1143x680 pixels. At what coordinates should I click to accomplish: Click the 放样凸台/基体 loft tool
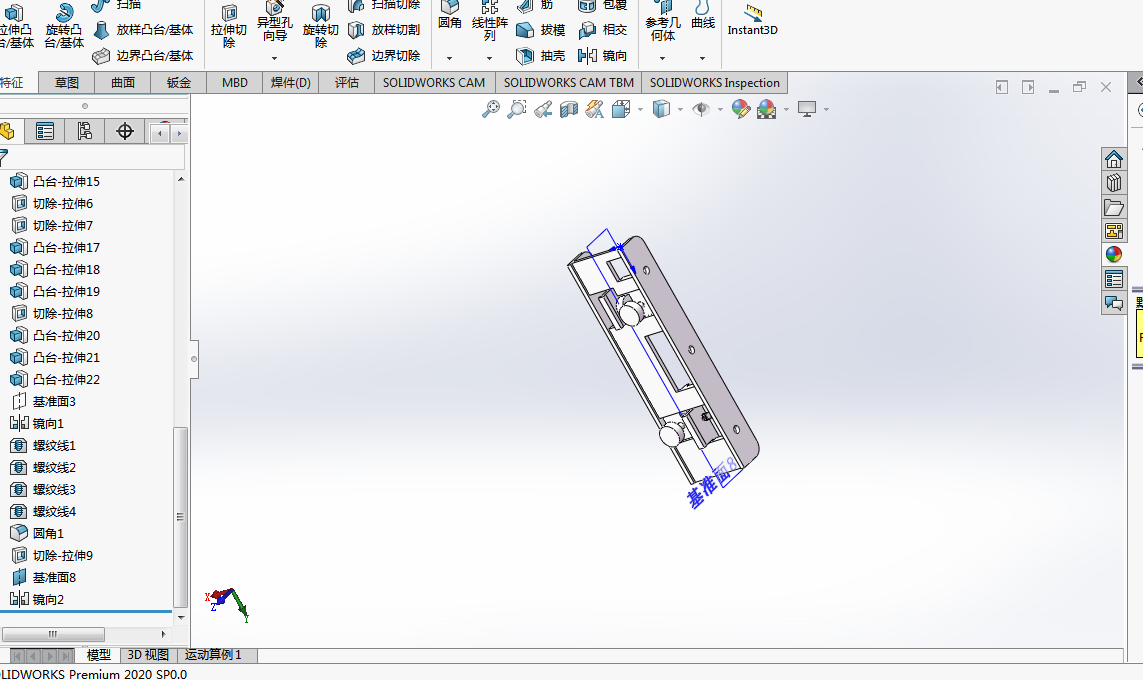coord(144,30)
